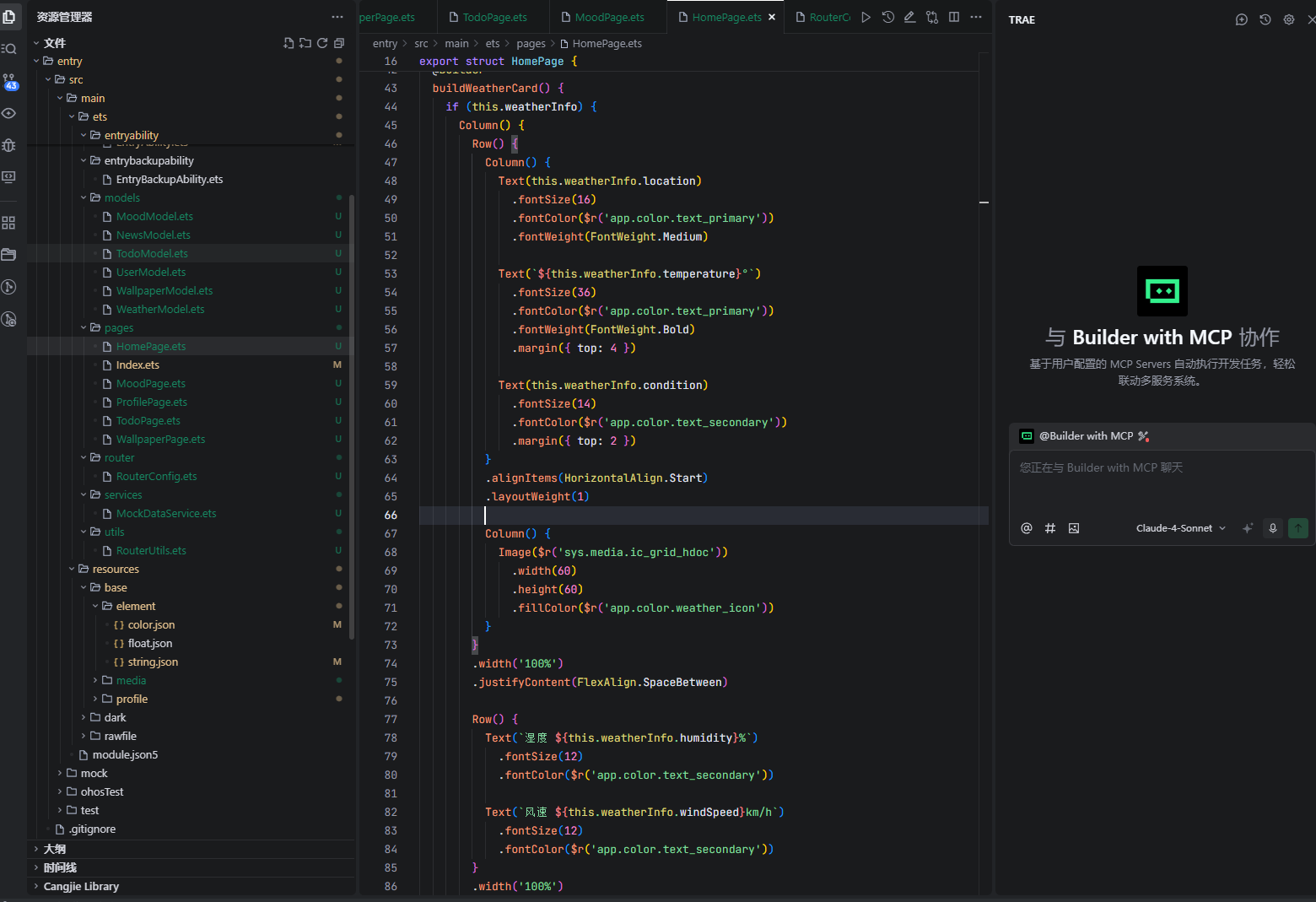Expand the 大纲 outline section
The height and width of the screenshot is (902, 1316).
click(191, 850)
